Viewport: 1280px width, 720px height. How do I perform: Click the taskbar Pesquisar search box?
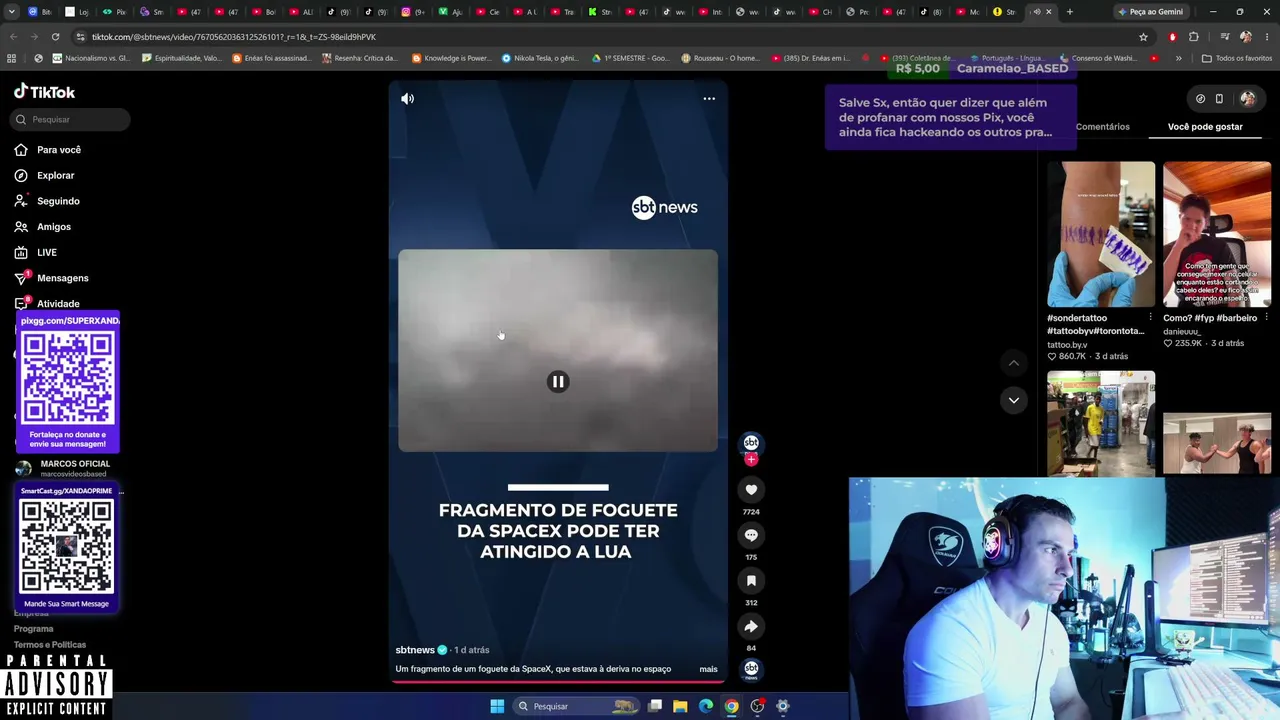pyautogui.click(x=577, y=706)
